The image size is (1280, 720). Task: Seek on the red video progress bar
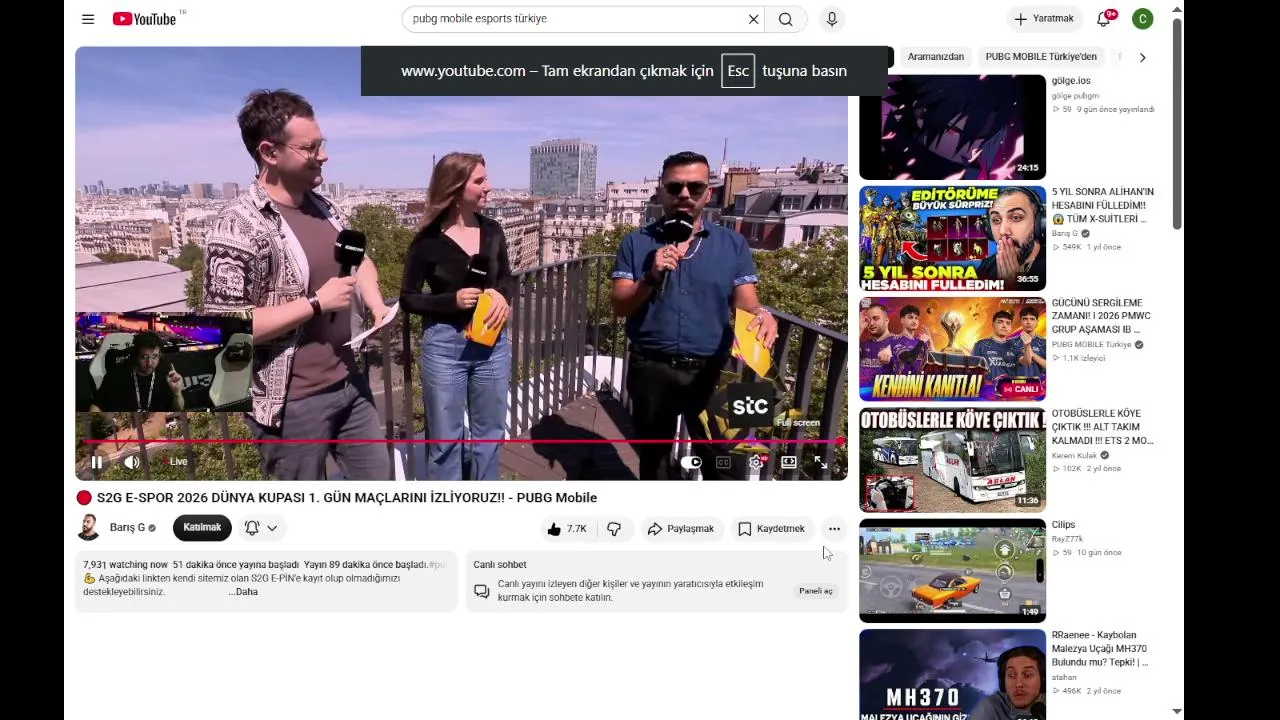(461, 441)
